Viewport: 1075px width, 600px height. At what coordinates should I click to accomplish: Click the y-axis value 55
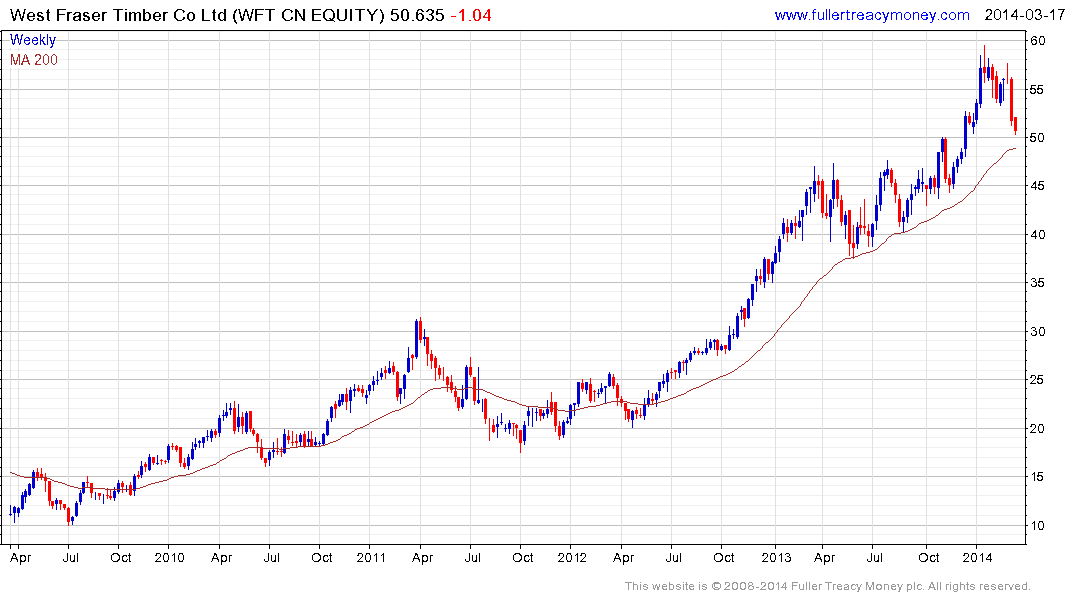[x=1038, y=90]
